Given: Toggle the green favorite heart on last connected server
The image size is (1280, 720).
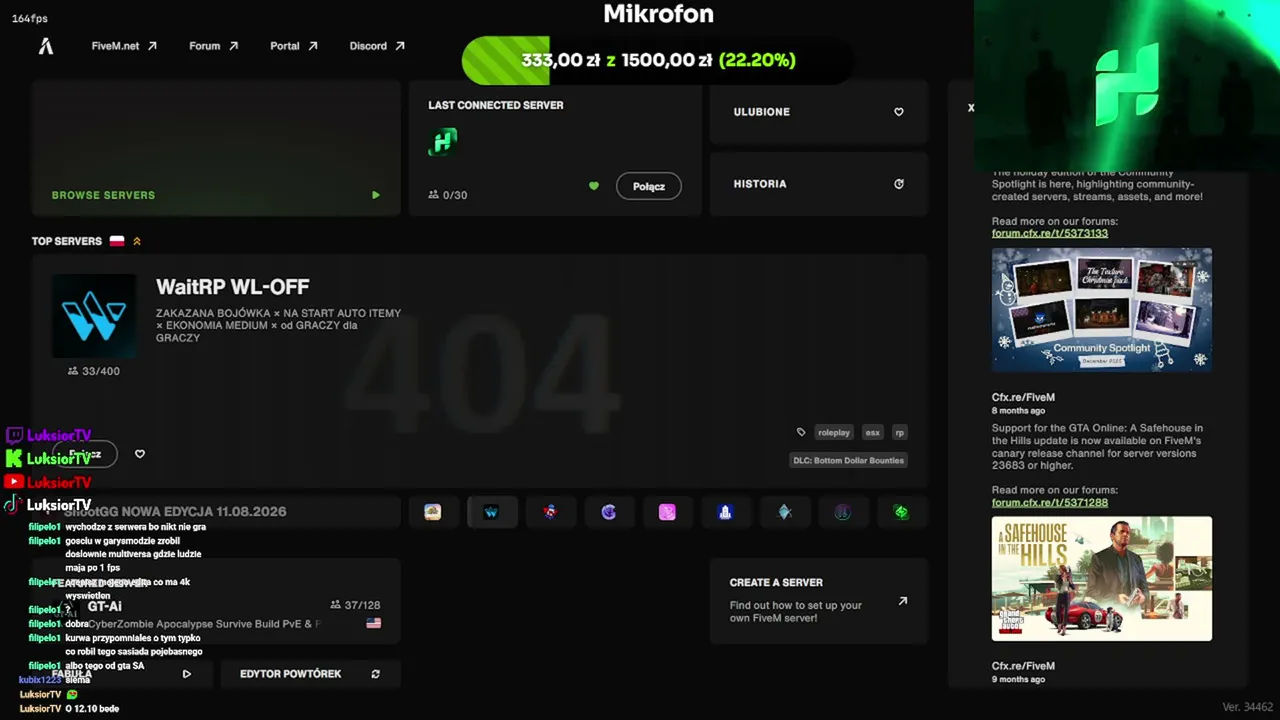Looking at the screenshot, I should pyautogui.click(x=594, y=186).
